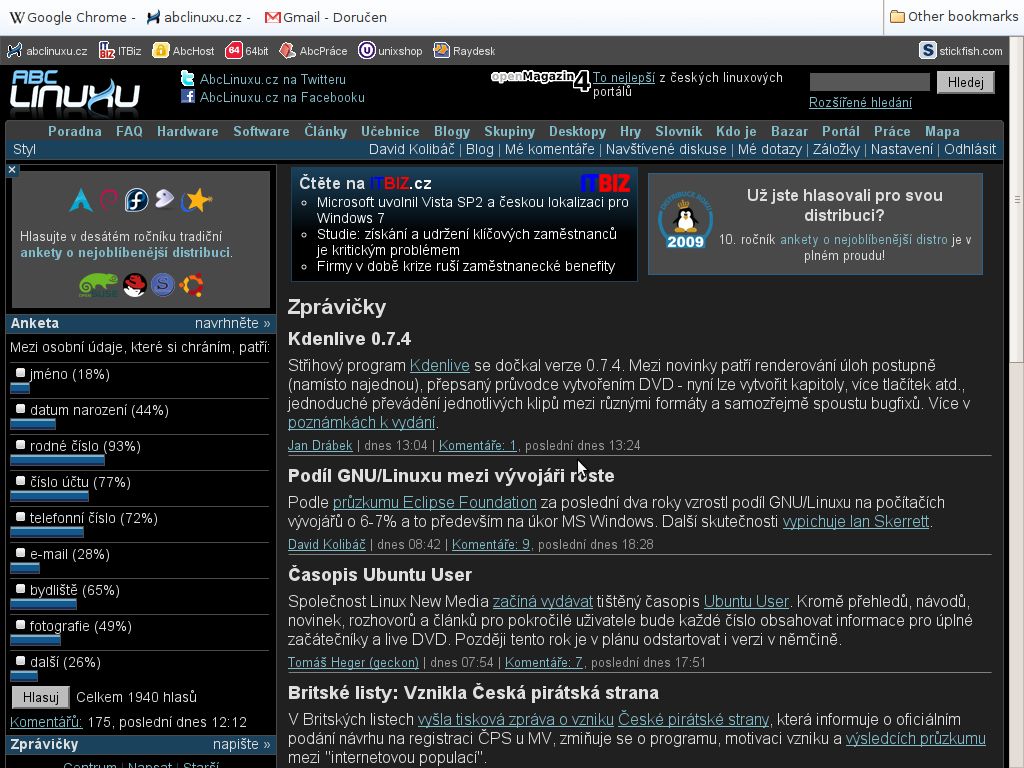Click the ABC Linuxu site logo
1024x768 pixels.
point(75,90)
